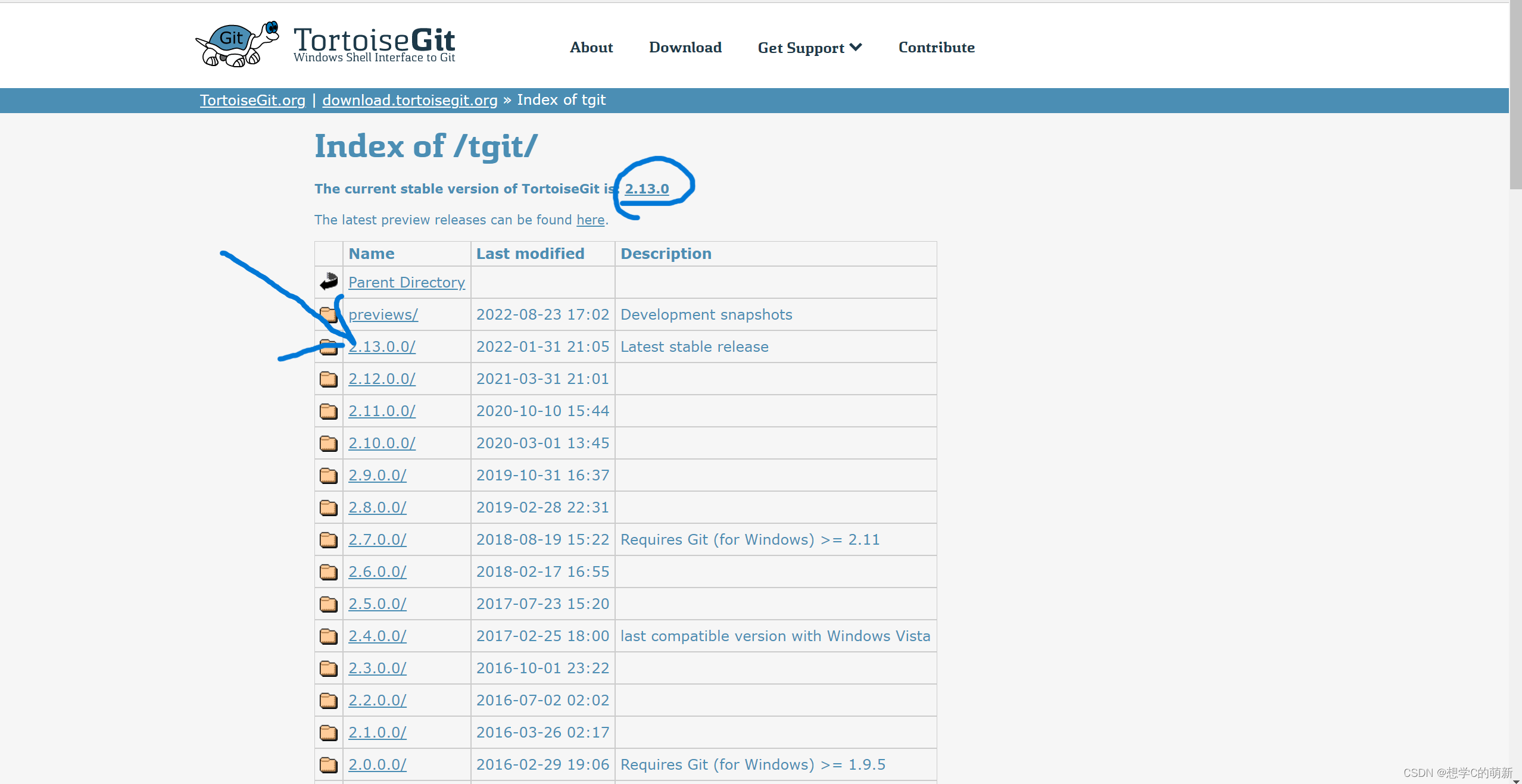1522x784 pixels.
Task: Click the Last modified column header
Action: click(530, 254)
